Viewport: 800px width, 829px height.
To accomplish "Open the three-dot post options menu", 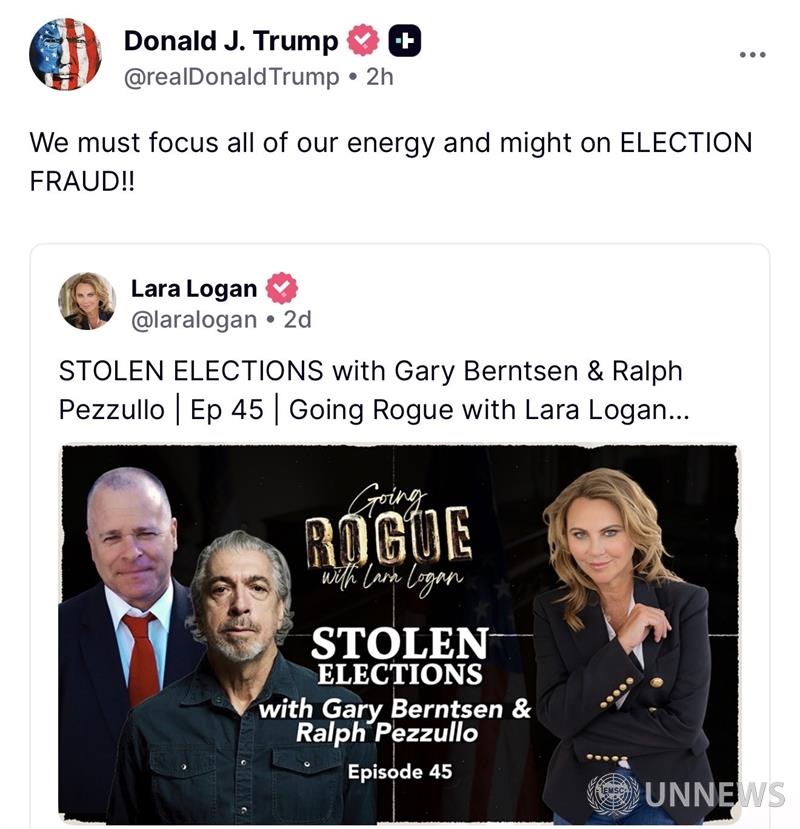I will pyautogui.click(x=752, y=54).
